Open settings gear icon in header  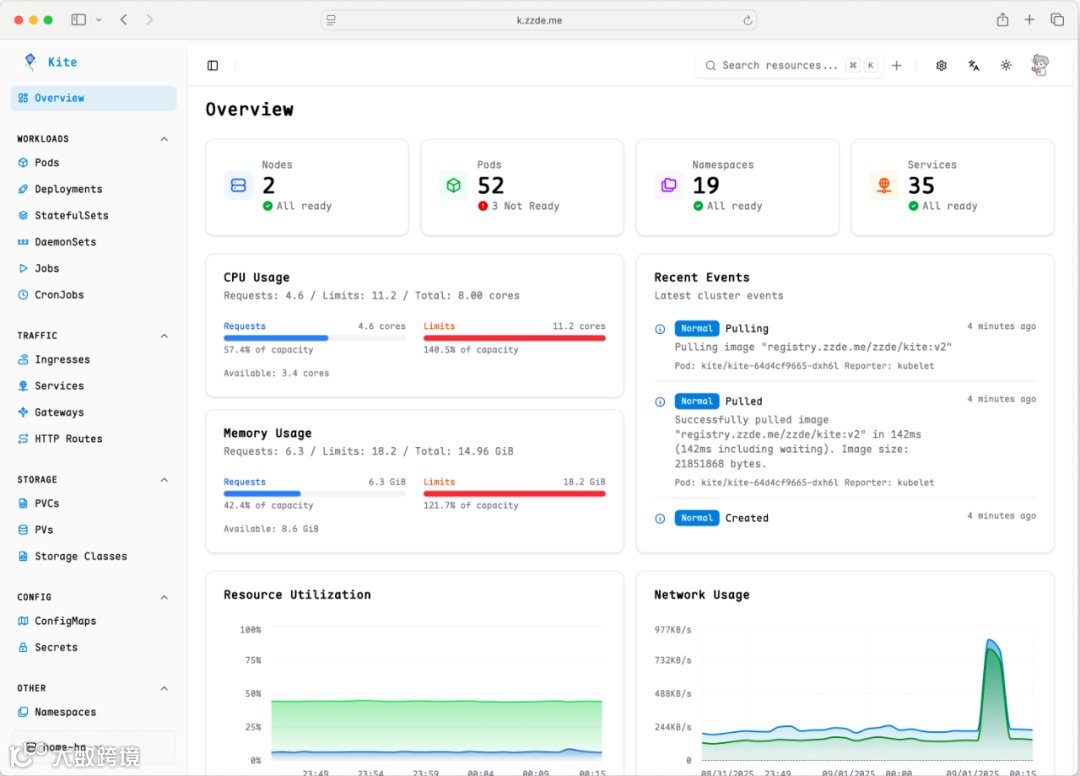coord(941,65)
